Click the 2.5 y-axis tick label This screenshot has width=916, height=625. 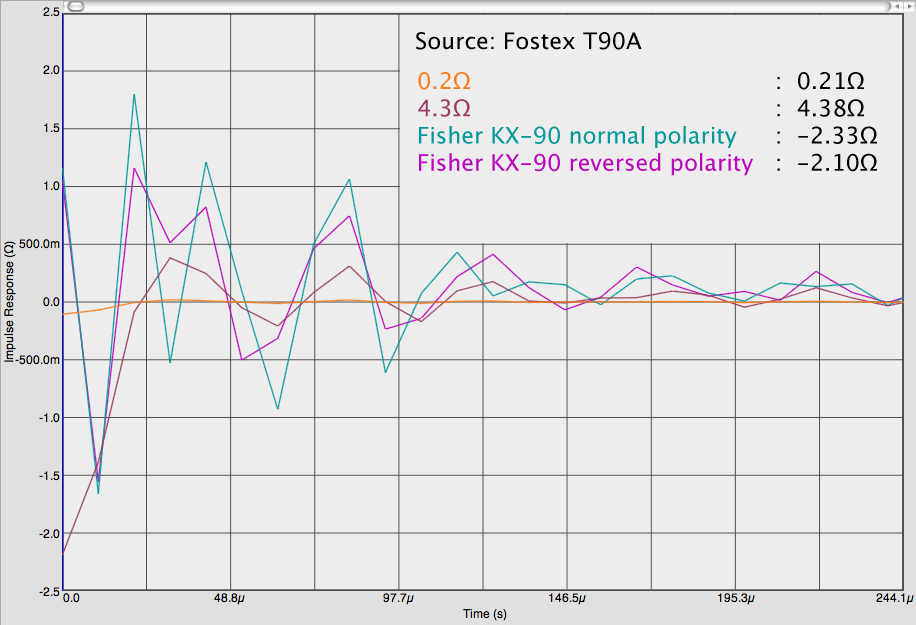pos(51,12)
